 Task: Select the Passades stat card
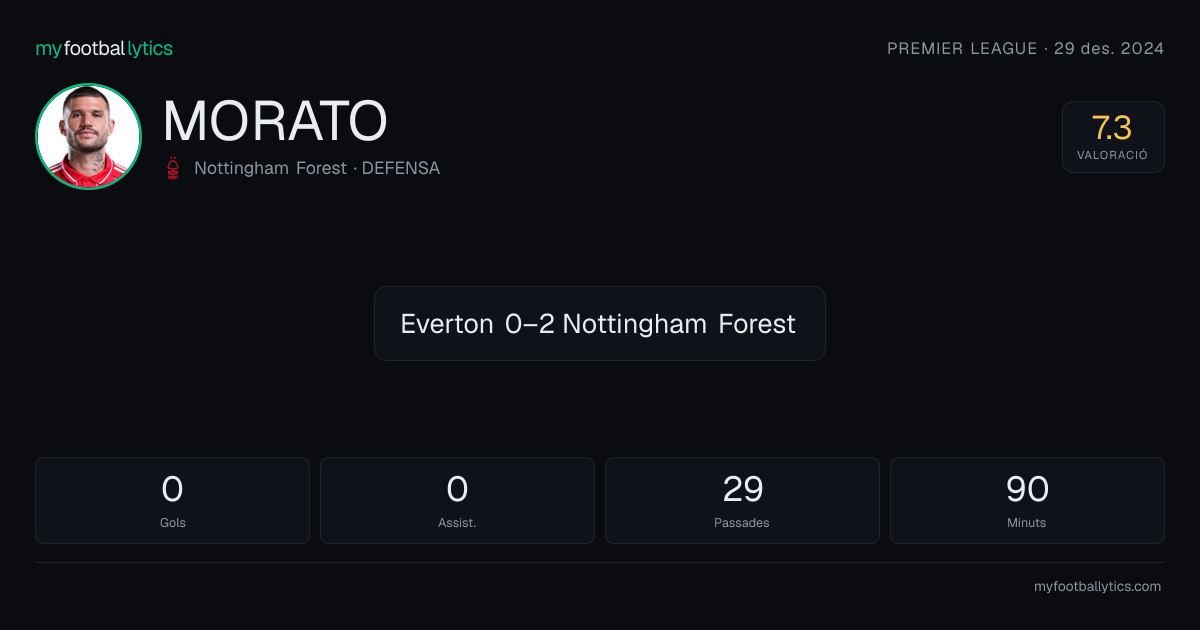(x=742, y=500)
